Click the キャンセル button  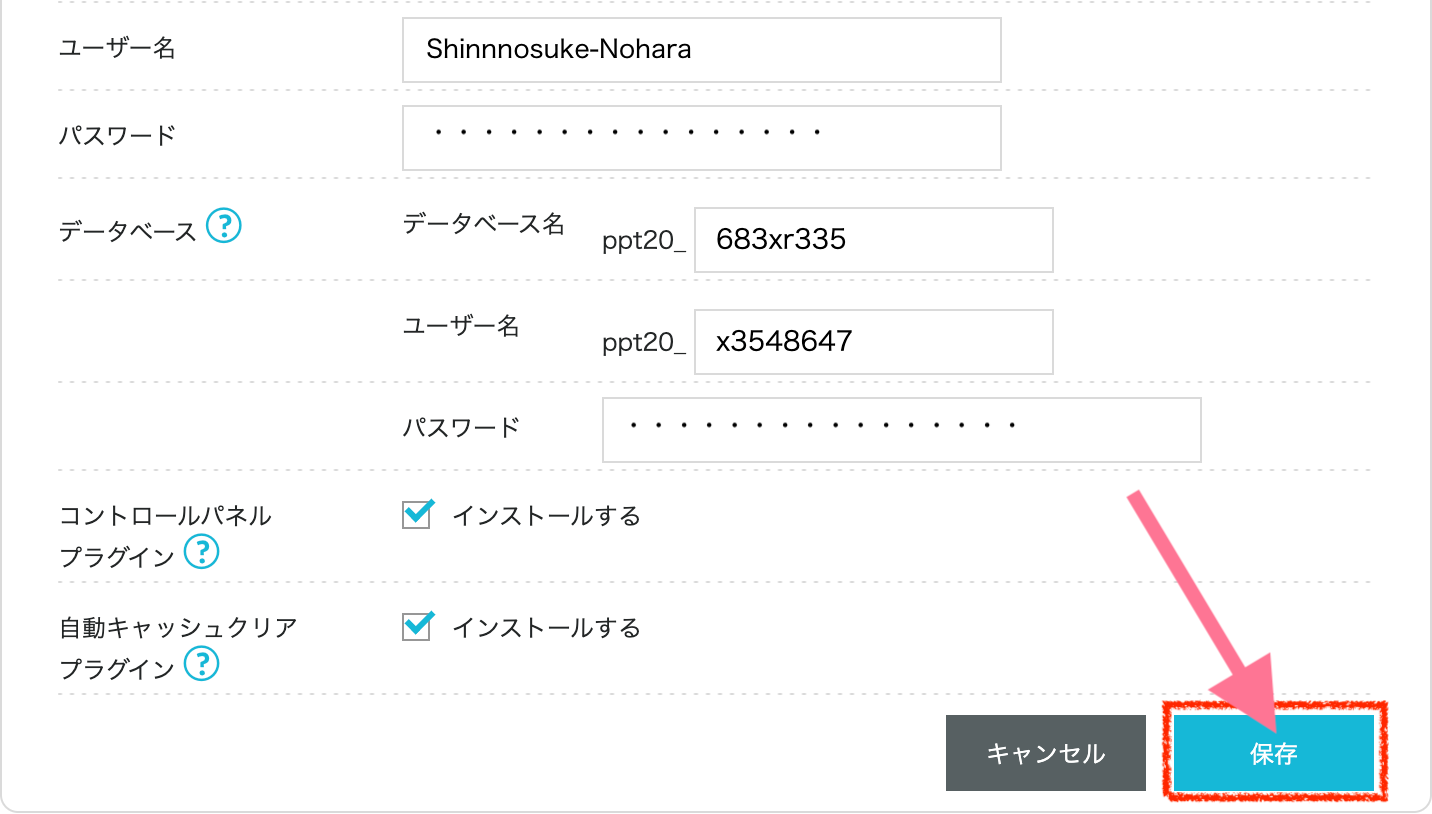(x=1045, y=753)
